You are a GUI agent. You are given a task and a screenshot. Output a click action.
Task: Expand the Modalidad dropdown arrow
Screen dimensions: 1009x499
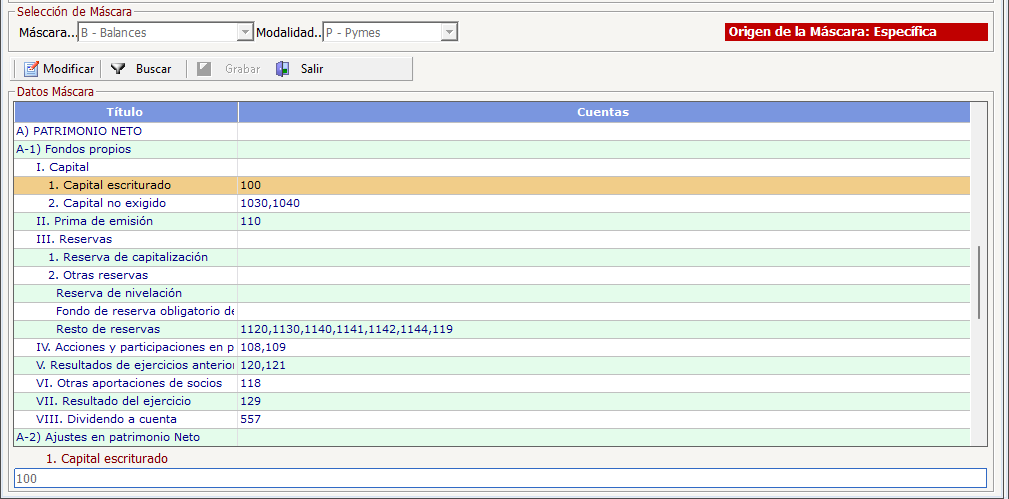pos(449,32)
